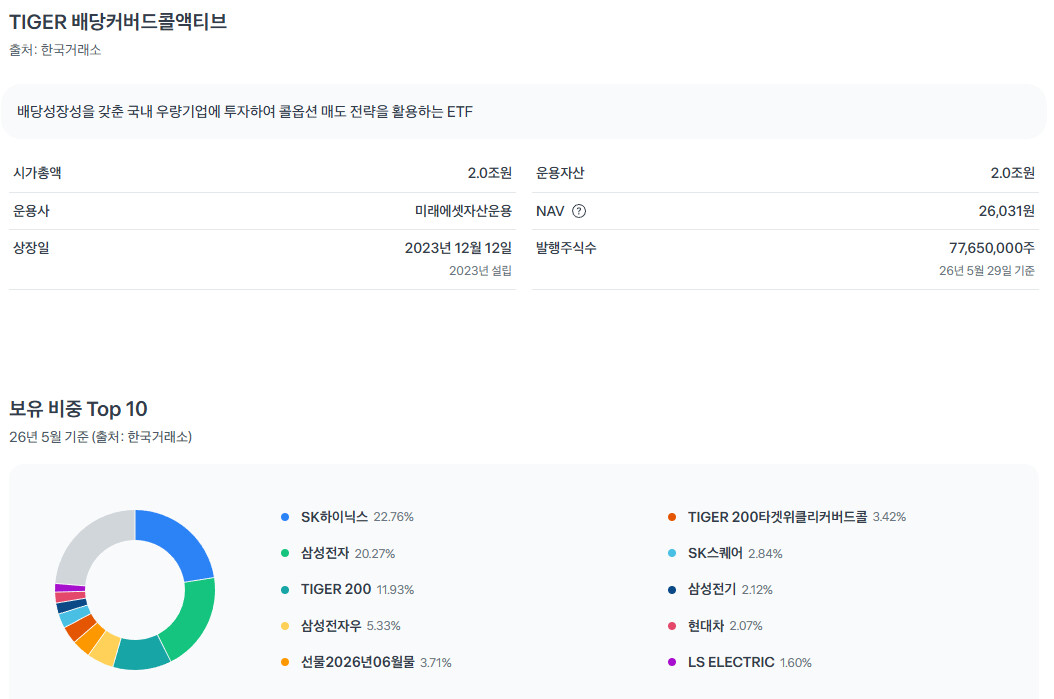Image resolution: width=1054 pixels, height=699 pixels.
Task: Click the 시가총액 label
Action: point(37,173)
